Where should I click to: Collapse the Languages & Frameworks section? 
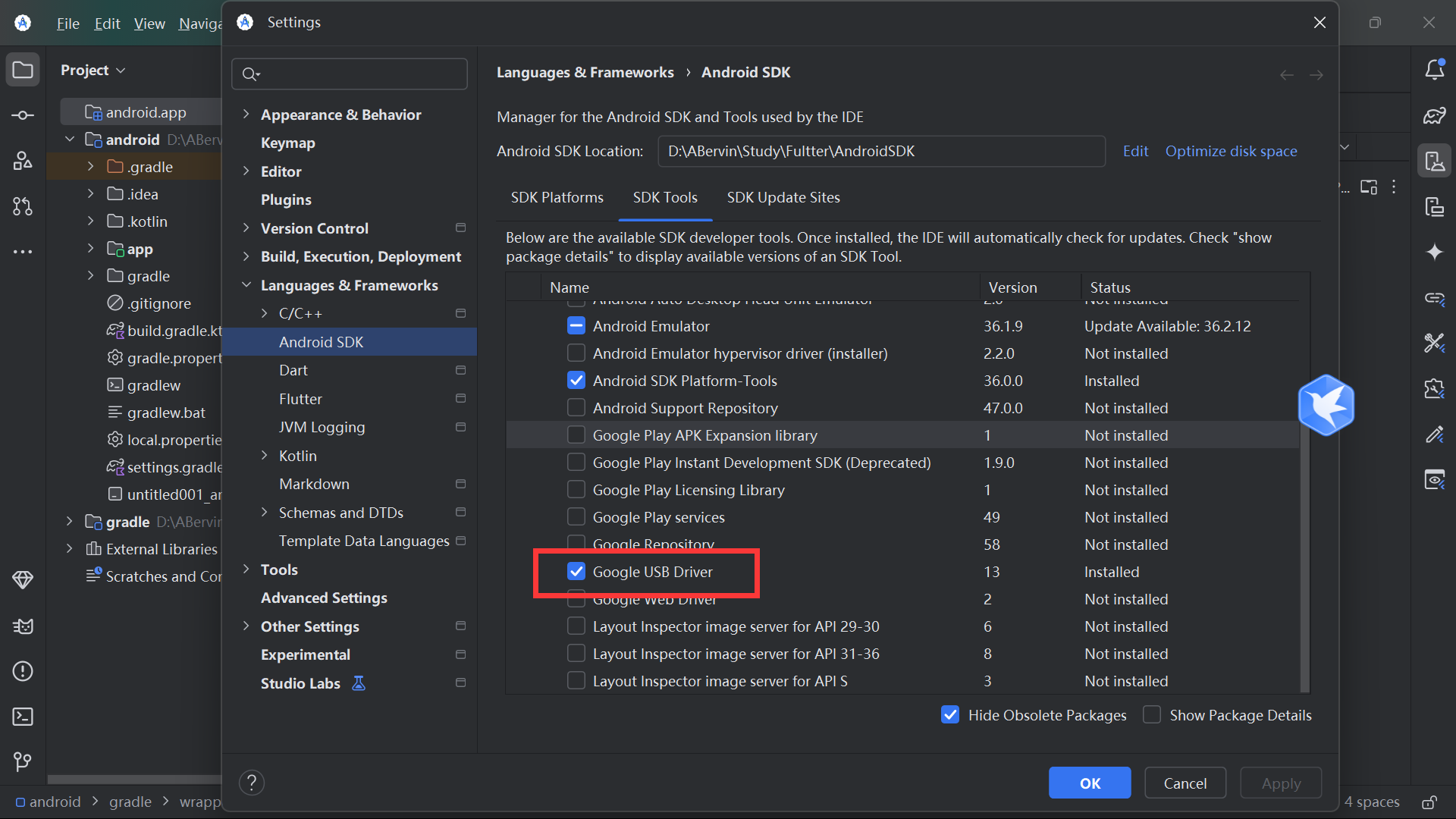(x=246, y=285)
